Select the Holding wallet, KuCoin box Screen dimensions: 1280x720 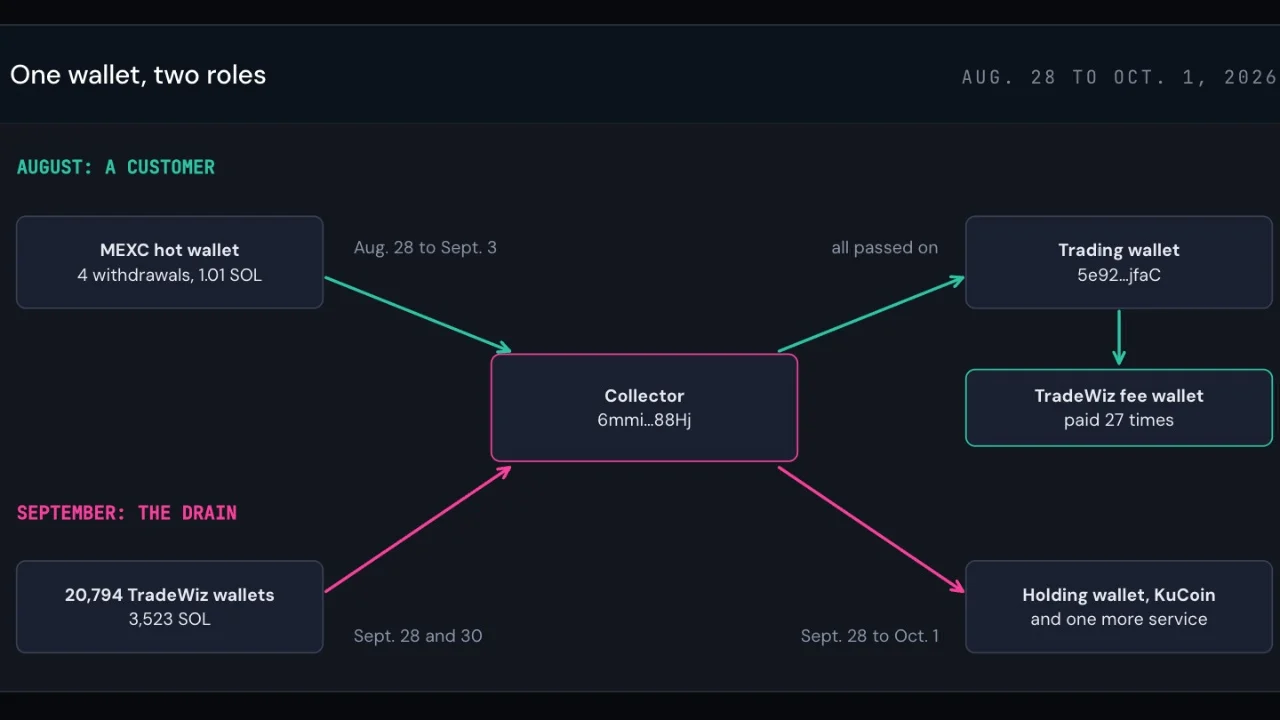[x=1119, y=607]
